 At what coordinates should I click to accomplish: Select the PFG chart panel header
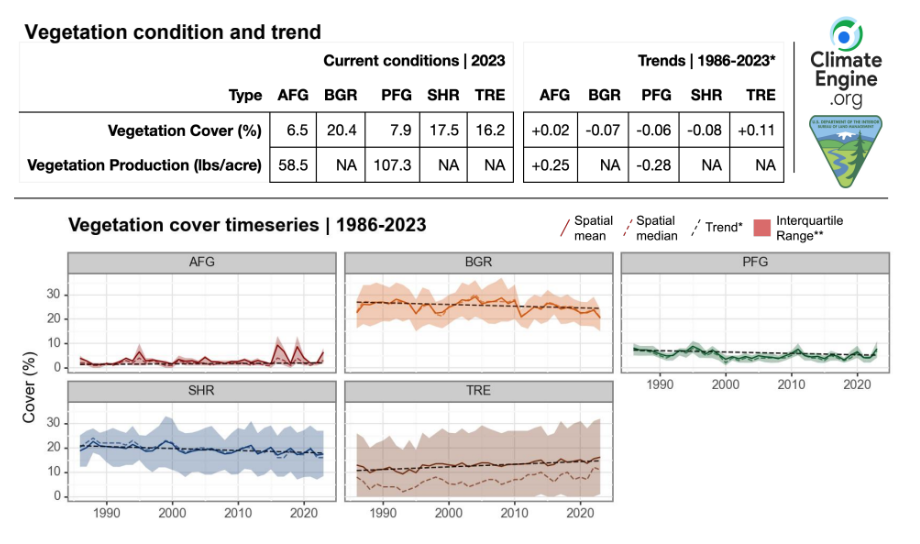pos(755,264)
